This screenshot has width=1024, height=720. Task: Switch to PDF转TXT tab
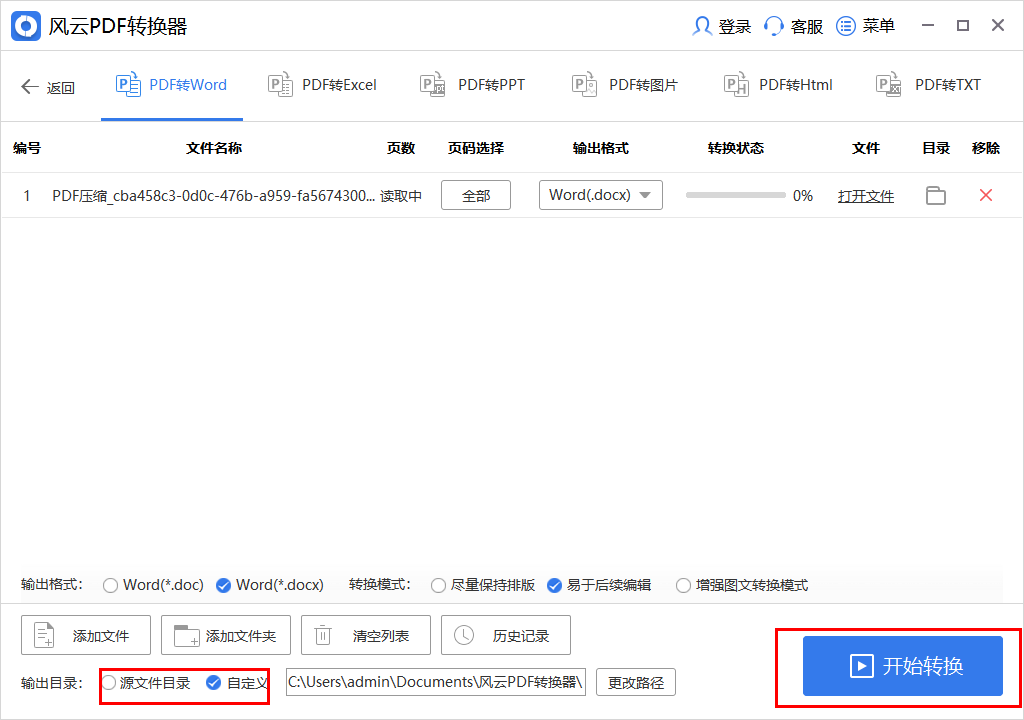pos(929,86)
